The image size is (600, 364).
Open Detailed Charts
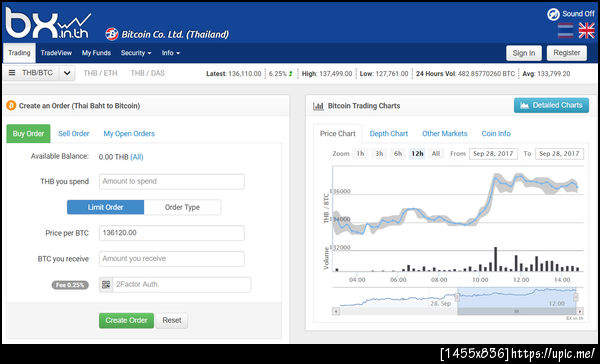pos(551,105)
